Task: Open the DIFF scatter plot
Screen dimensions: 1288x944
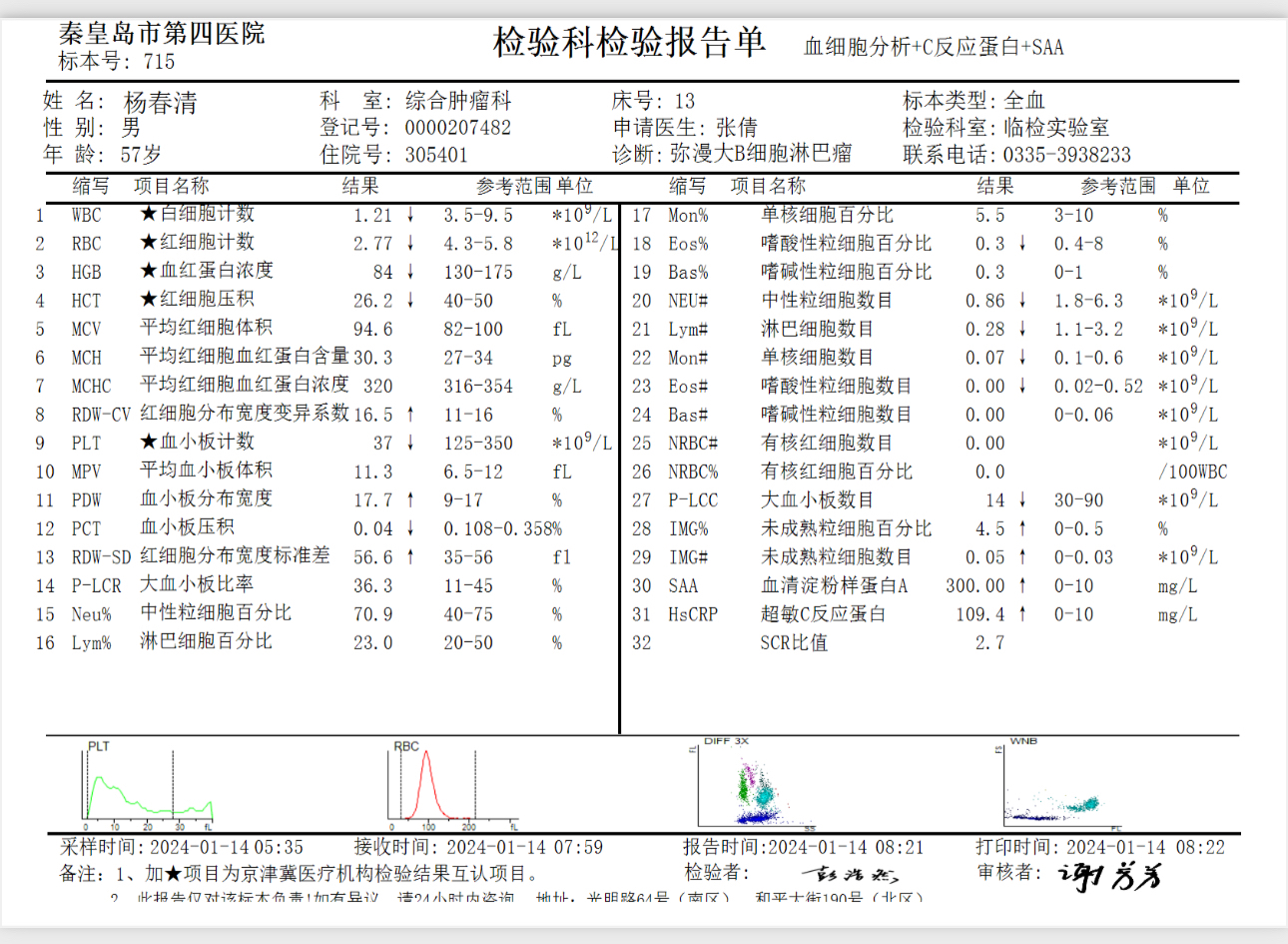Action: (755, 784)
